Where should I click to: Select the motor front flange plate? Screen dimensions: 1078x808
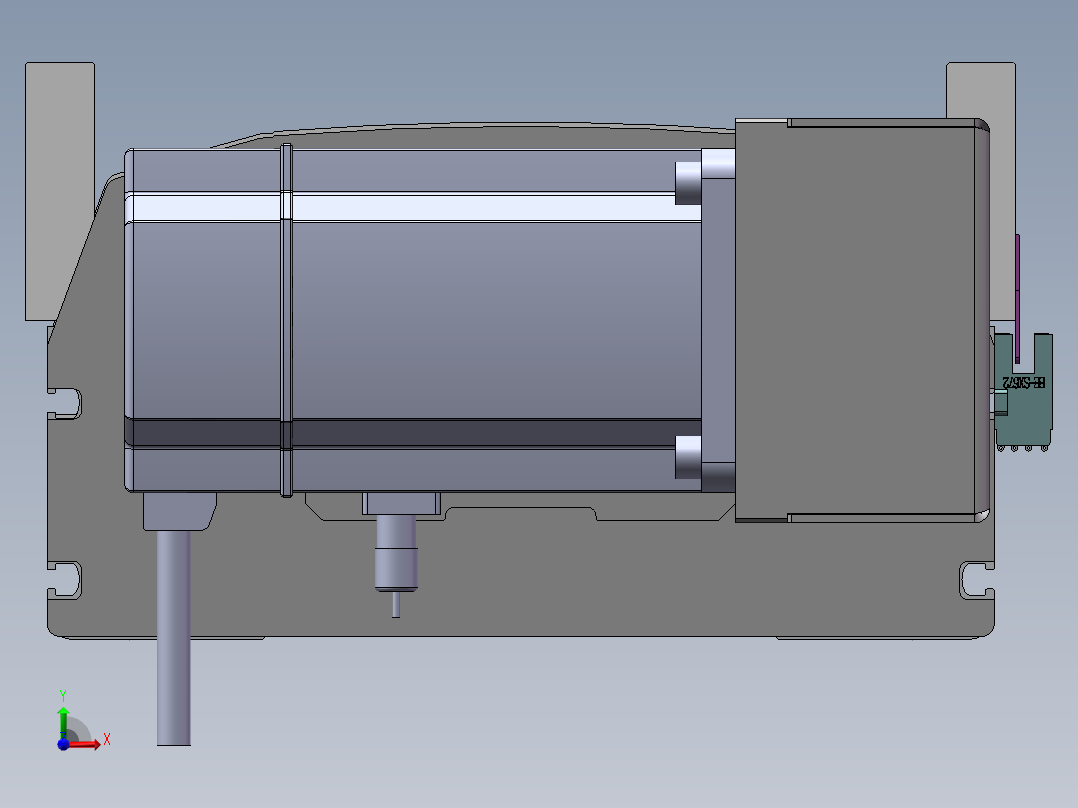point(718,320)
